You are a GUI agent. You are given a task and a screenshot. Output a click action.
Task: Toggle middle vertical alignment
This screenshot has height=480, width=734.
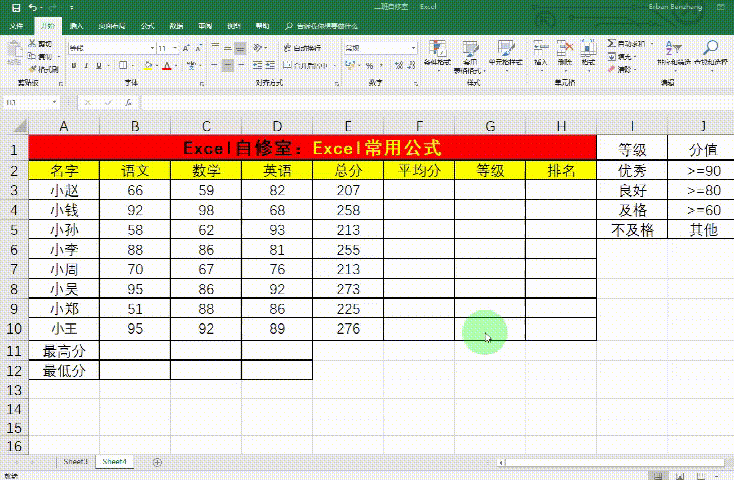point(228,47)
